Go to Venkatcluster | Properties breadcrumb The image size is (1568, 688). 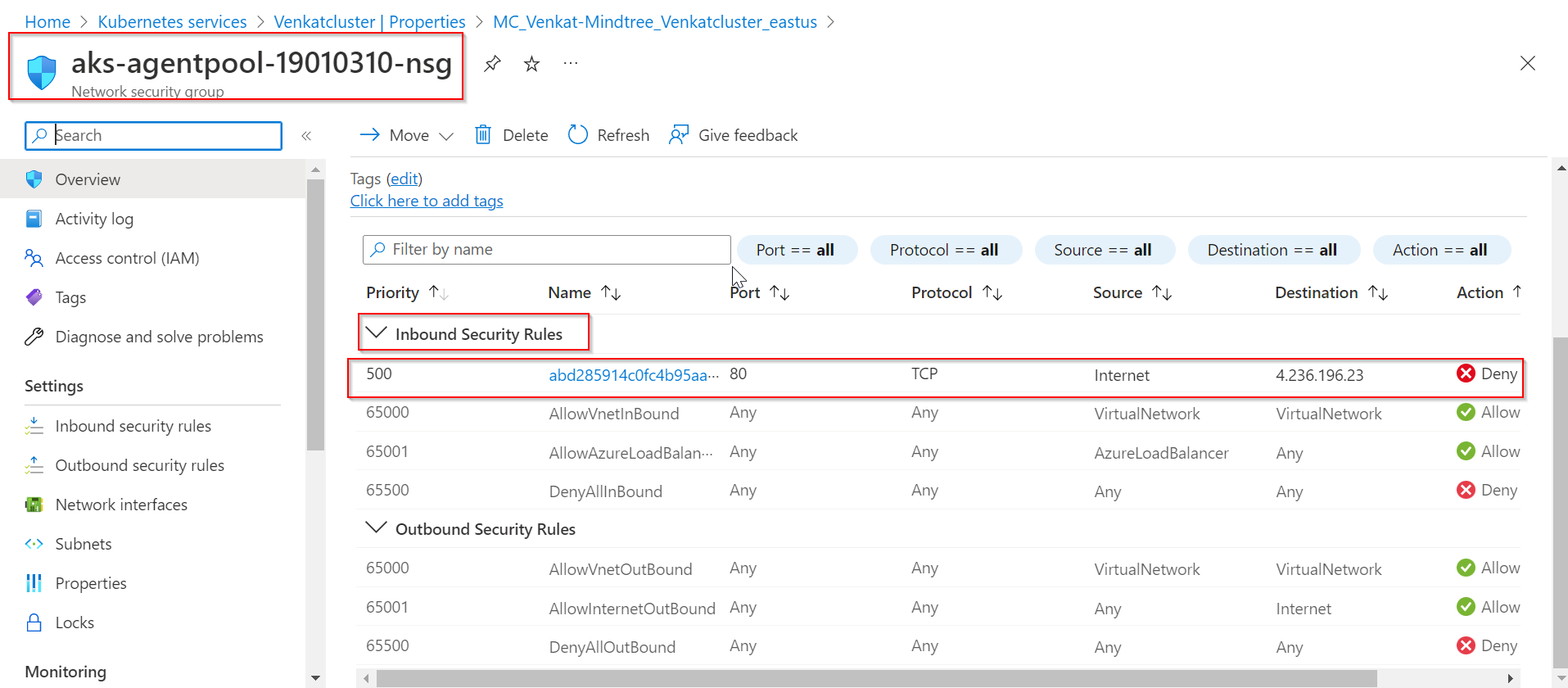tap(369, 22)
